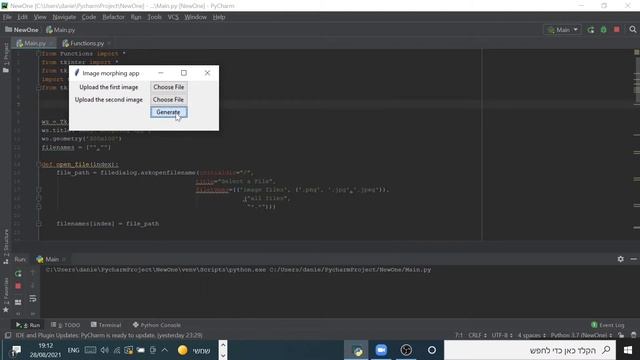640x360 pixels.
Task: Open the Main run configuration dropdown
Action: coord(562,30)
